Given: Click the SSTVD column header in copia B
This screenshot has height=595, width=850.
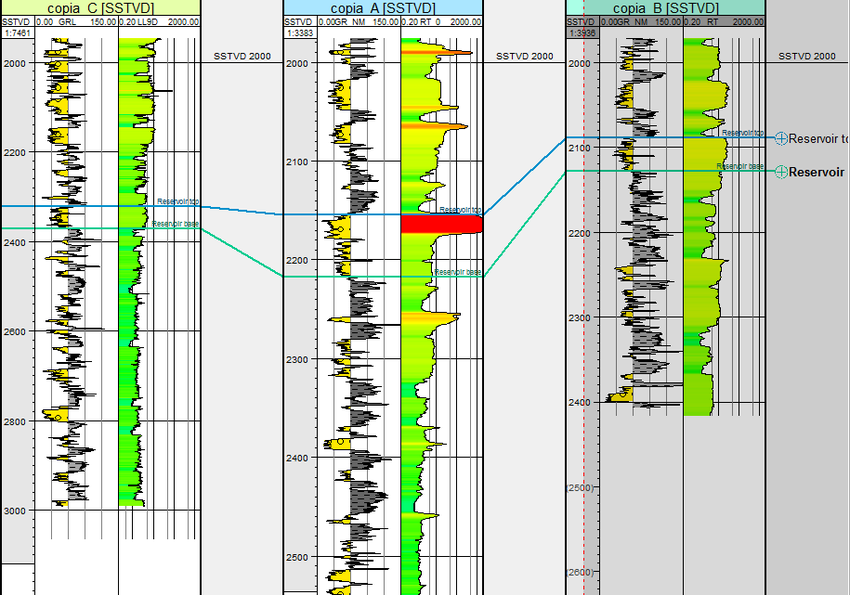Looking at the screenshot, I should 581,21.
